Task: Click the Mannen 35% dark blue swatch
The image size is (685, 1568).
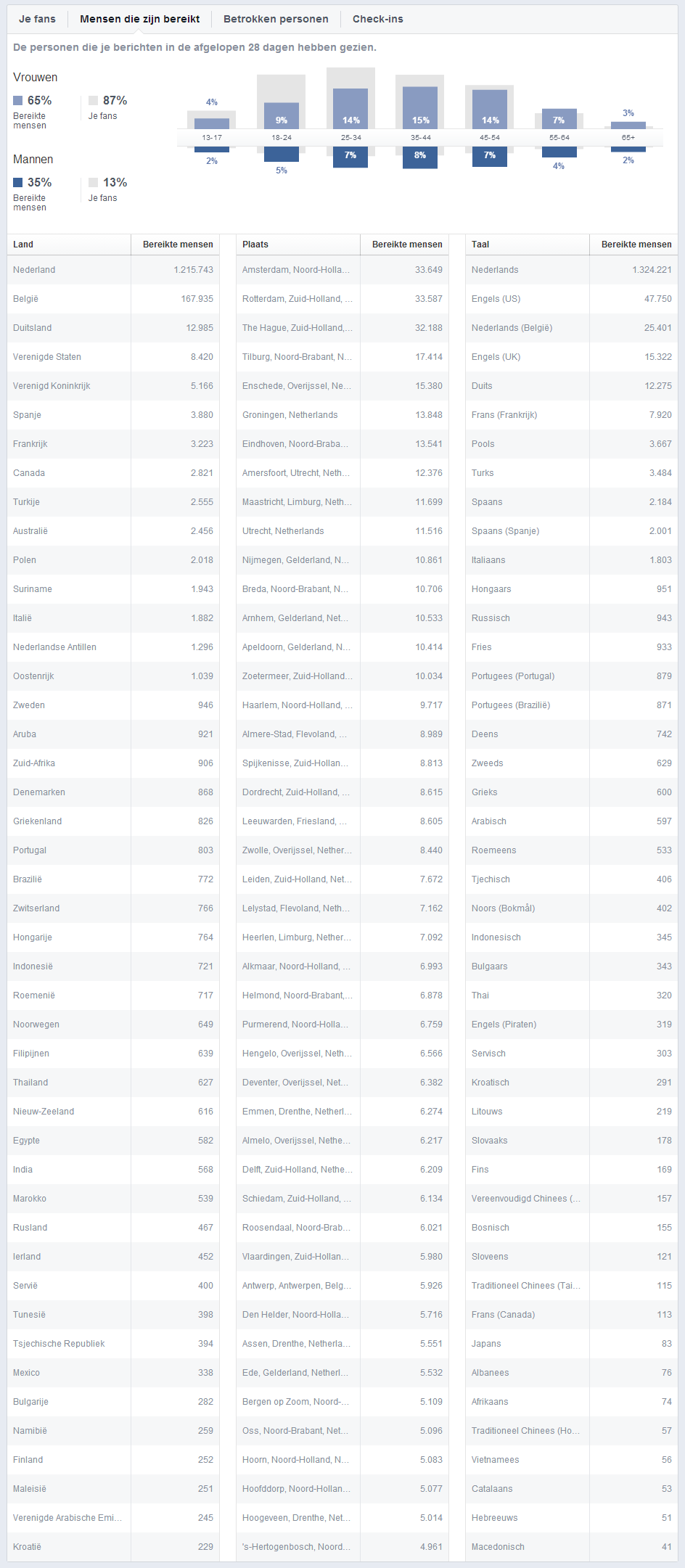Action: click(18, 183)
